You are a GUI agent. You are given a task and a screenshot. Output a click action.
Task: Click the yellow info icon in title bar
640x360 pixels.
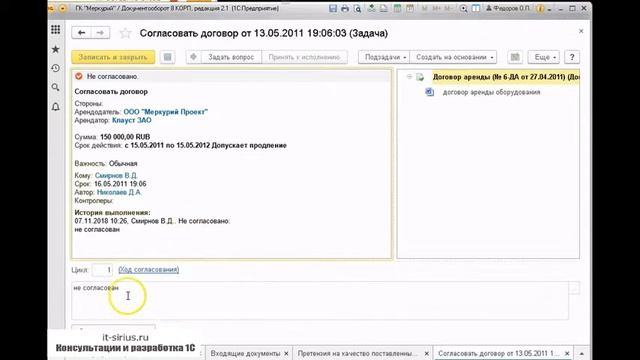click(540, 8)
